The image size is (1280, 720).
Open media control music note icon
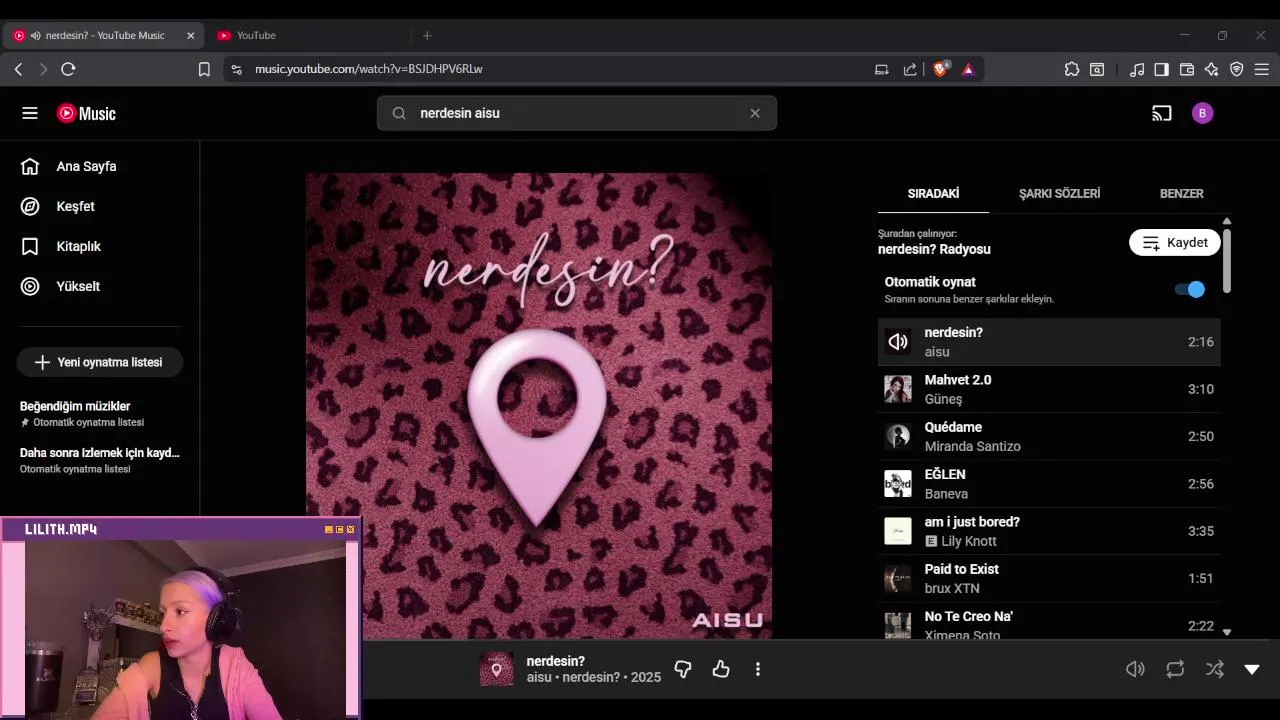coord(1137,69)
